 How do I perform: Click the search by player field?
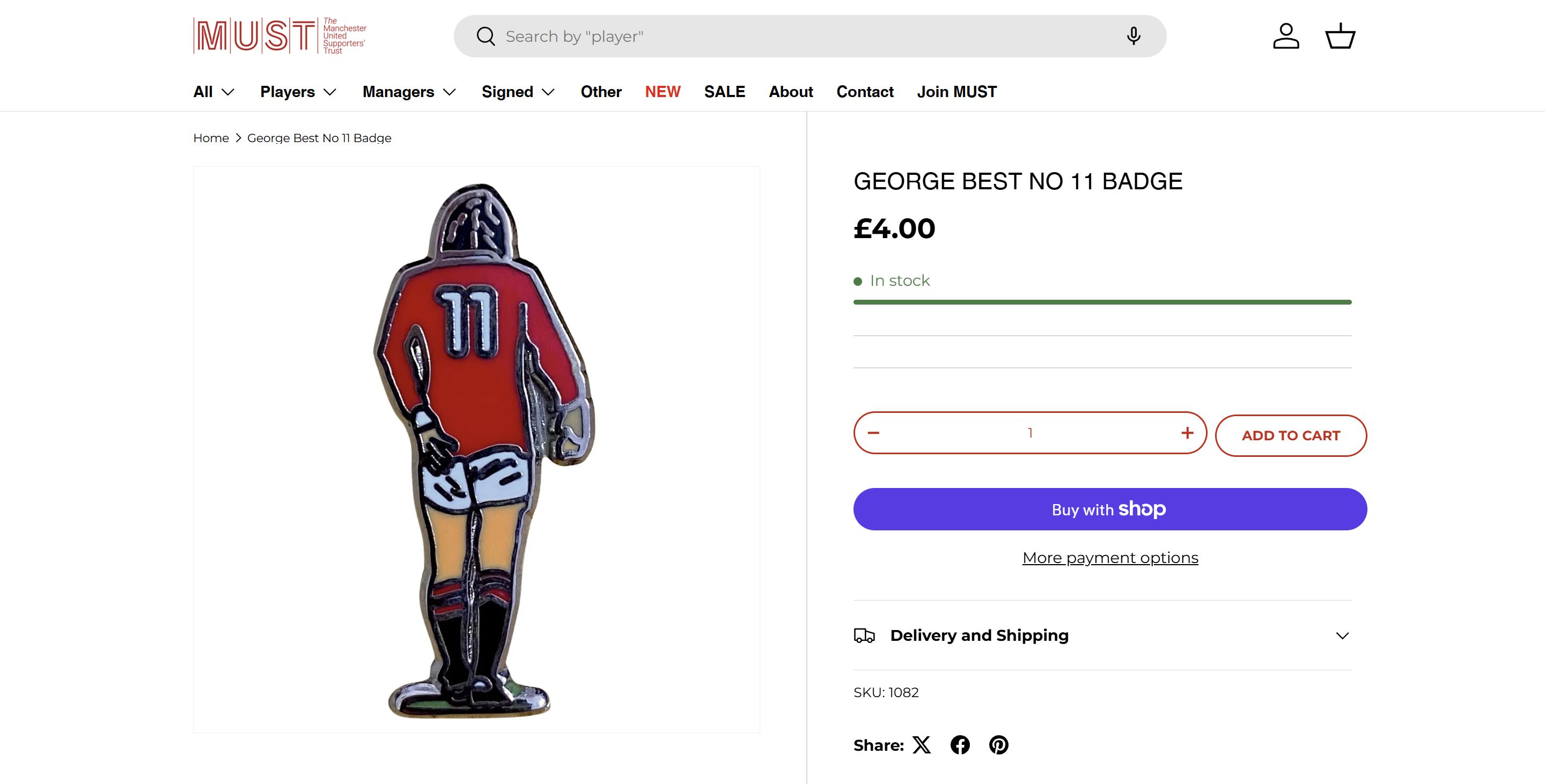pyautogui.click(x=804, y=36)
